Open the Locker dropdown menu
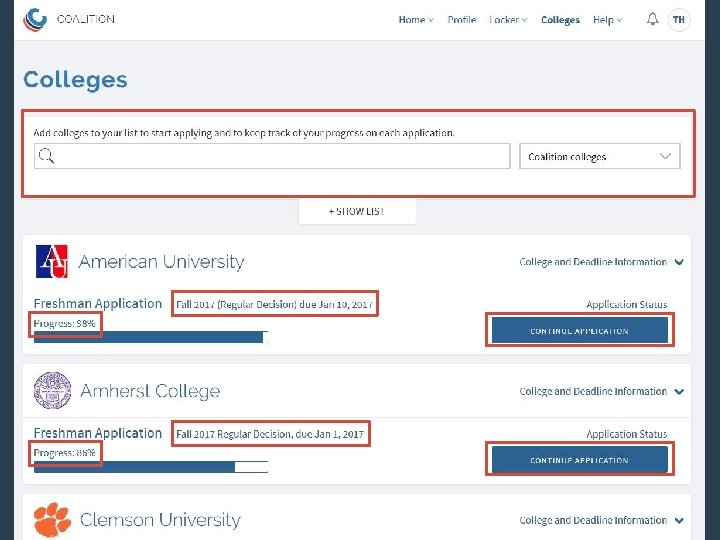Screen dimensions: 720x540 click(508, 20)
